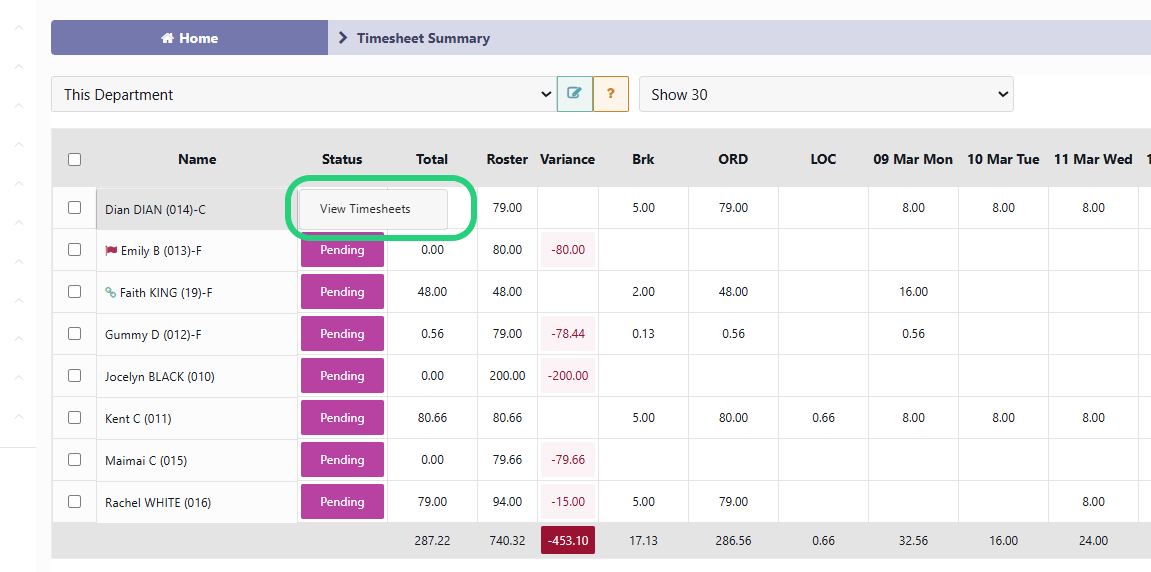This screenshot has height=572, width=1151.
Task: Click the 740.32 roster total
Action: point(507,540)
